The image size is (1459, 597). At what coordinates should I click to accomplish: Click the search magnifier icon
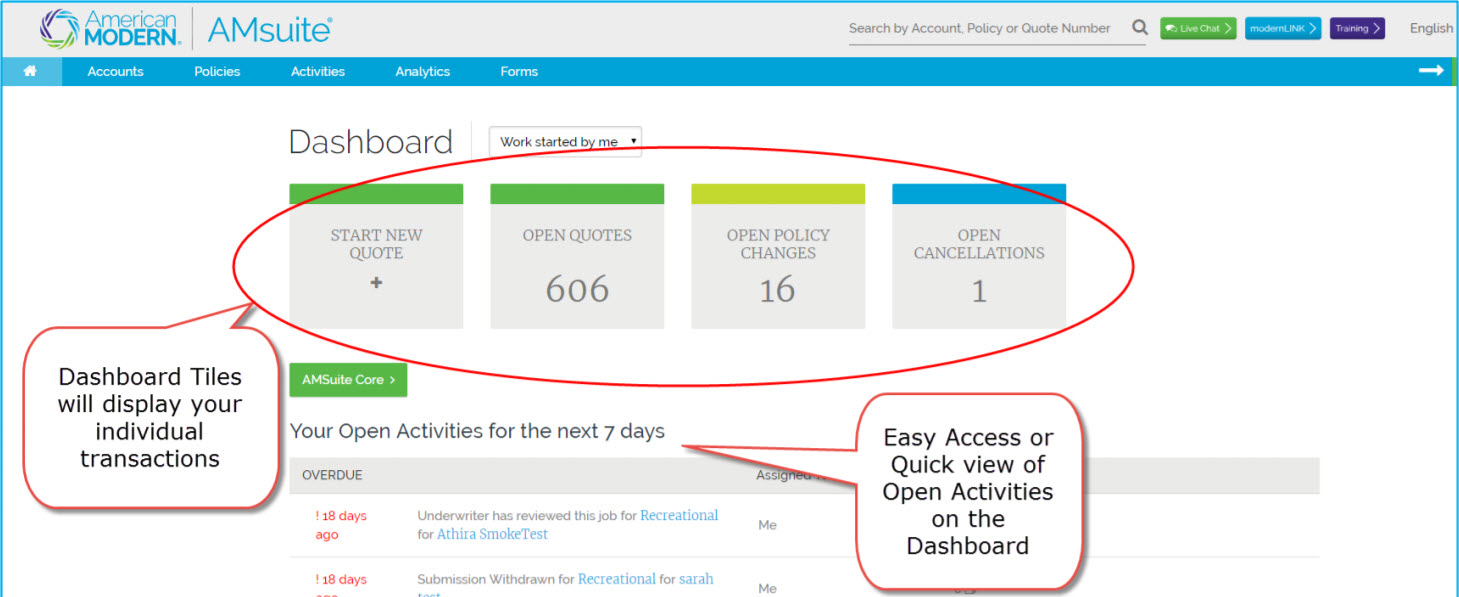[1139, 28]
